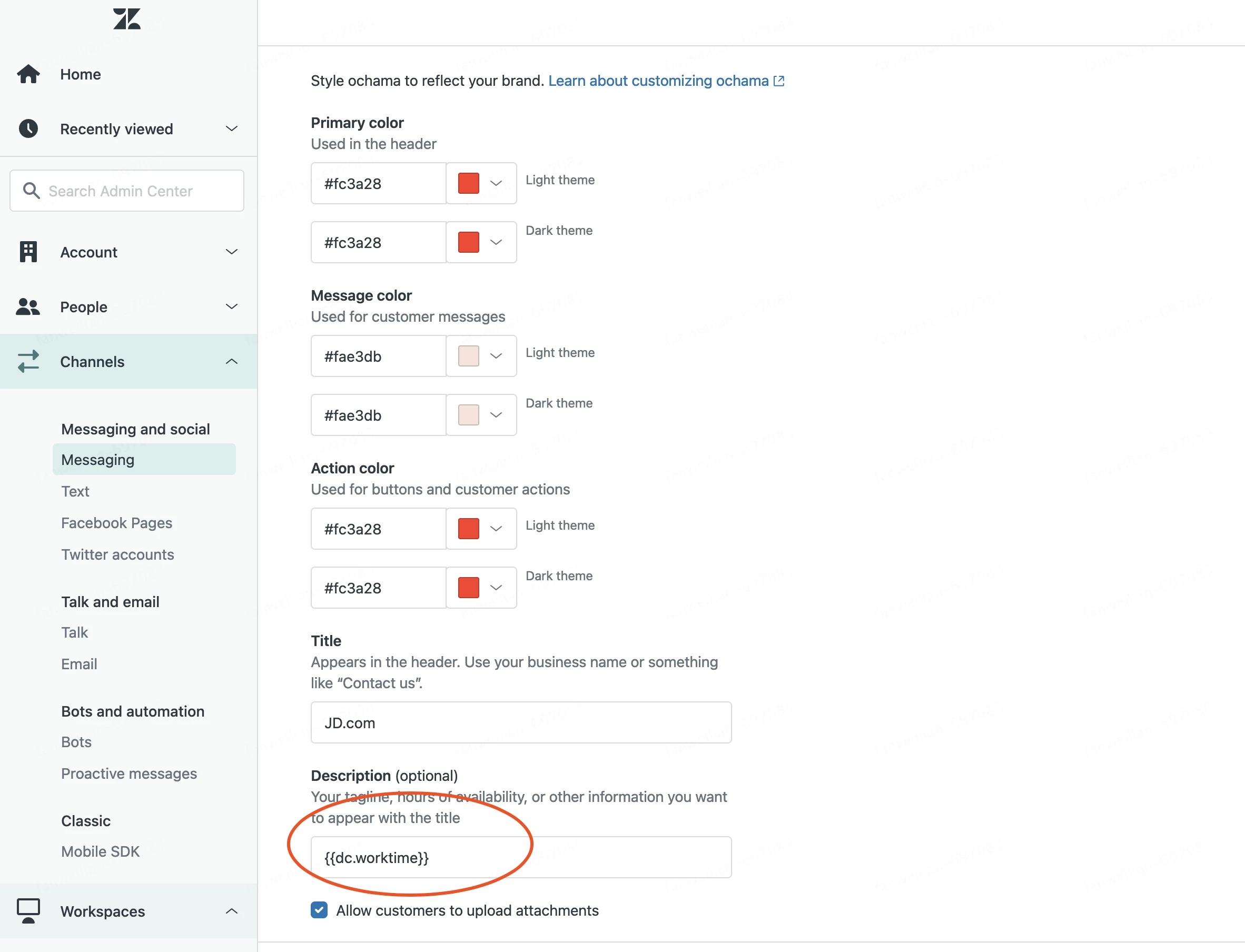Click the Channels arrows icon

click(28, 362)
